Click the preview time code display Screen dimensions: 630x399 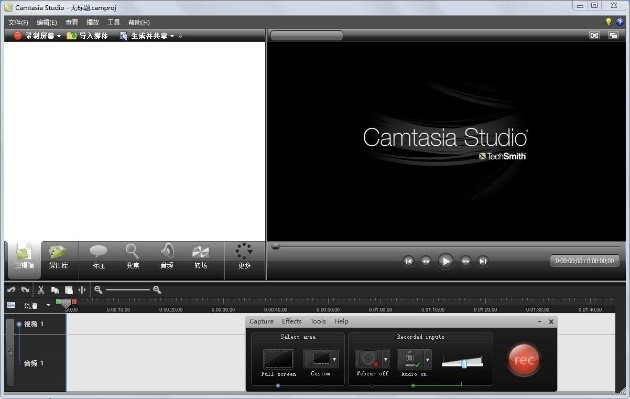click(x=585, y=261)
